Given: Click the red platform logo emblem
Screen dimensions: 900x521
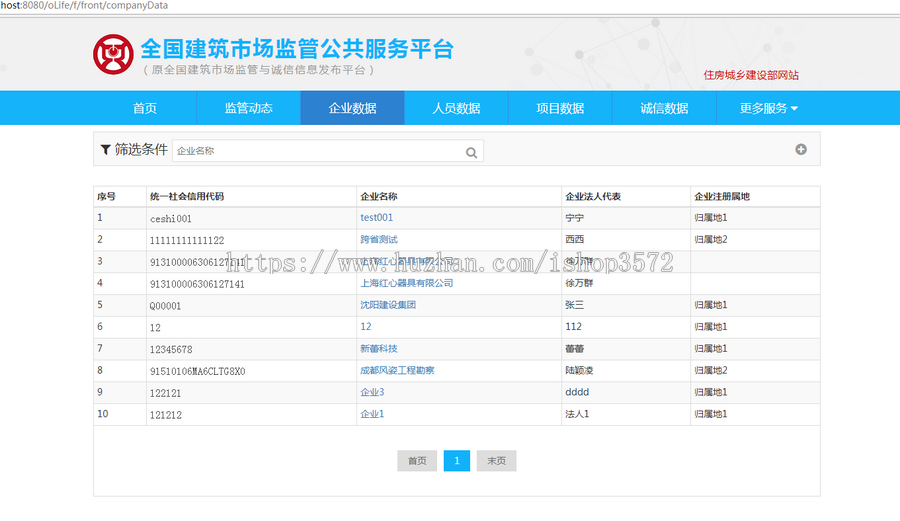Looking at the screenshot, I should coord(113,55).
